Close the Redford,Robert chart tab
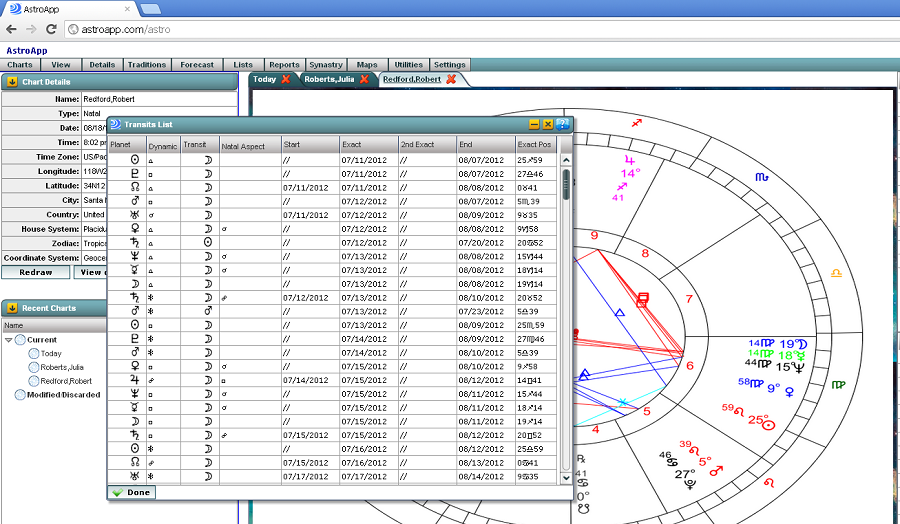This screenshot has width=900, height=524. coord(451,80)
